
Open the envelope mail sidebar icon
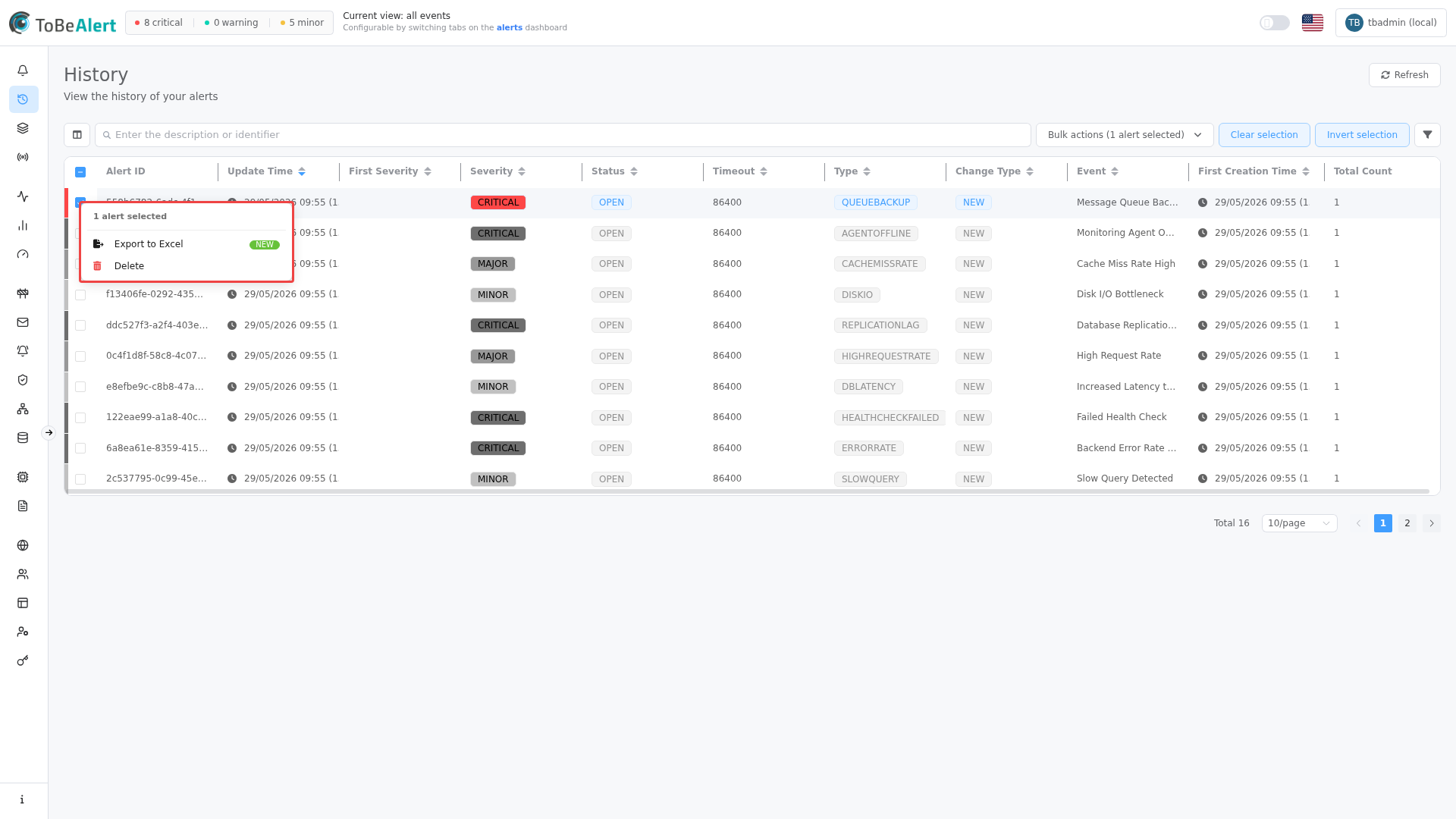click(x=23, y=322)
